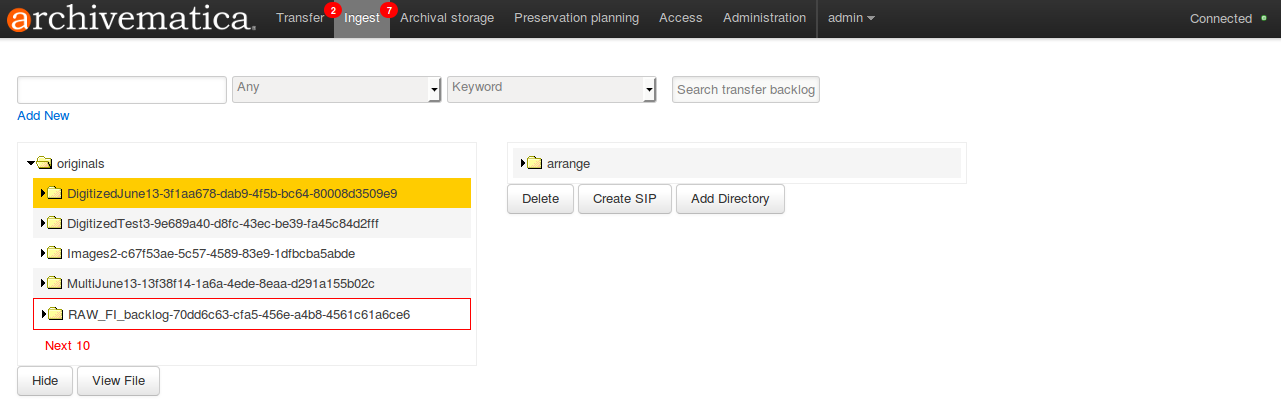Click the Images2 folder icon
The height and width of the screenshot is (413, 1281).
(55, 253)
